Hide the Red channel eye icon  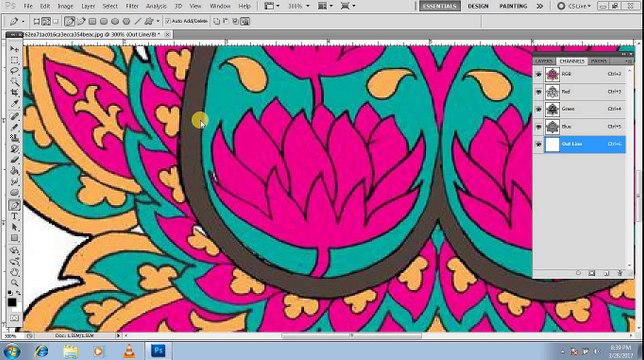point(538,92)
